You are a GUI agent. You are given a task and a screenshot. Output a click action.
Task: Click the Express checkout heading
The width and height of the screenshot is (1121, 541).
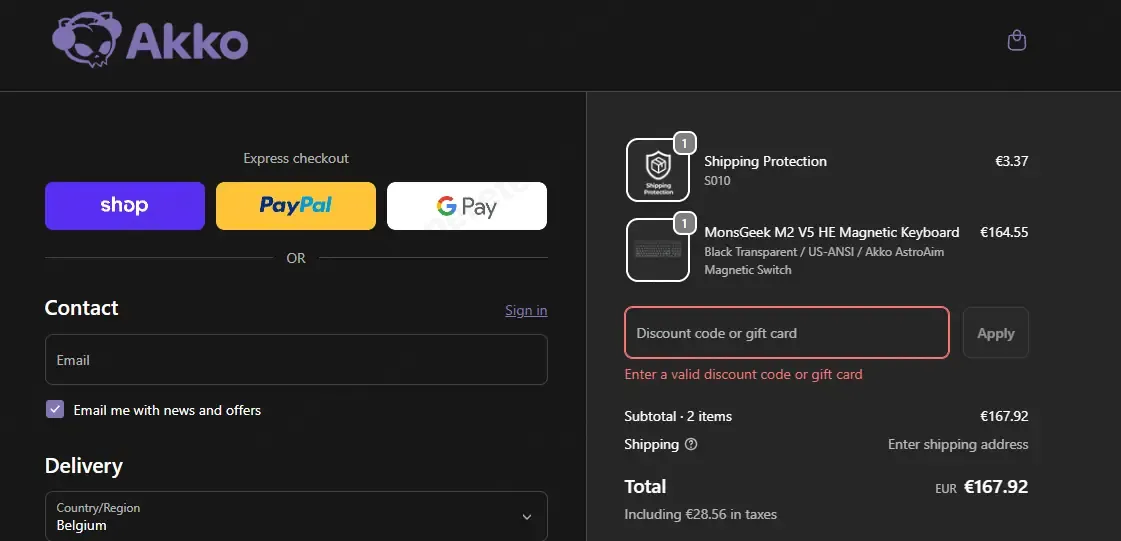(296, 159)
